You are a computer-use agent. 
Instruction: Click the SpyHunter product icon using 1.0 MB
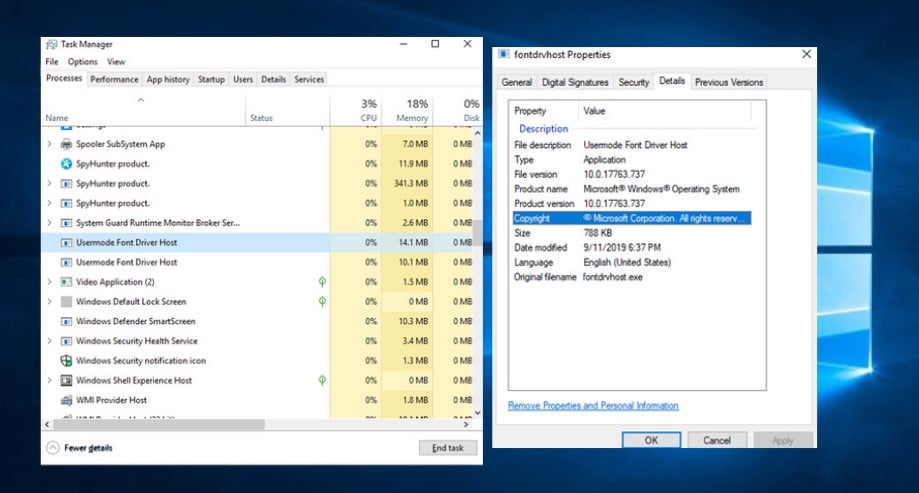66,203
